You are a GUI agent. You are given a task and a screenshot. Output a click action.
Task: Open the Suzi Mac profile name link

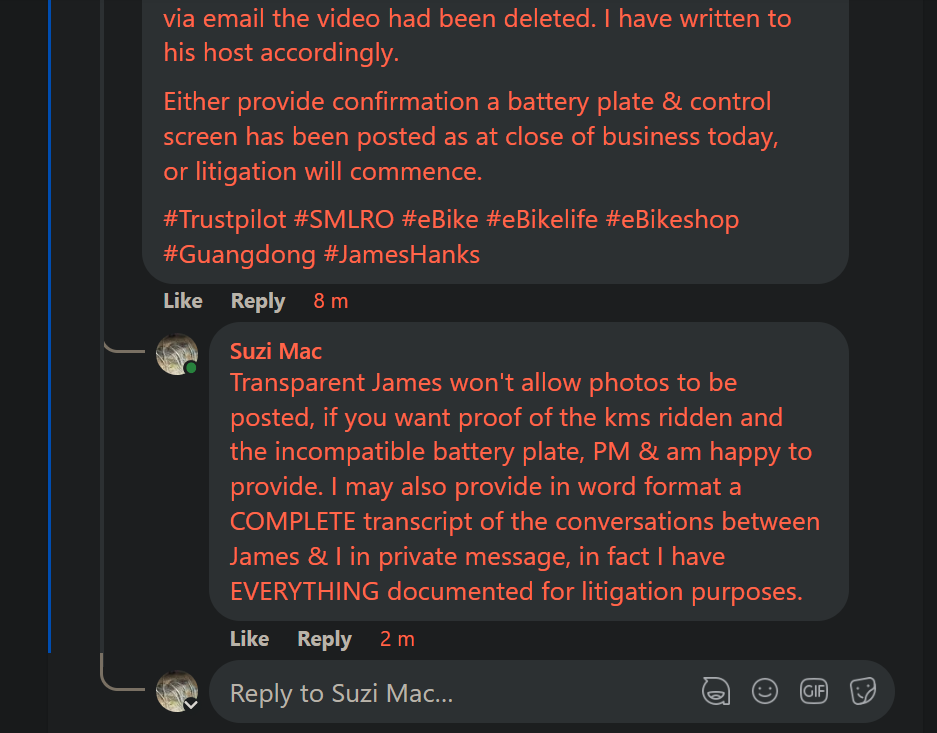[276, 351]
